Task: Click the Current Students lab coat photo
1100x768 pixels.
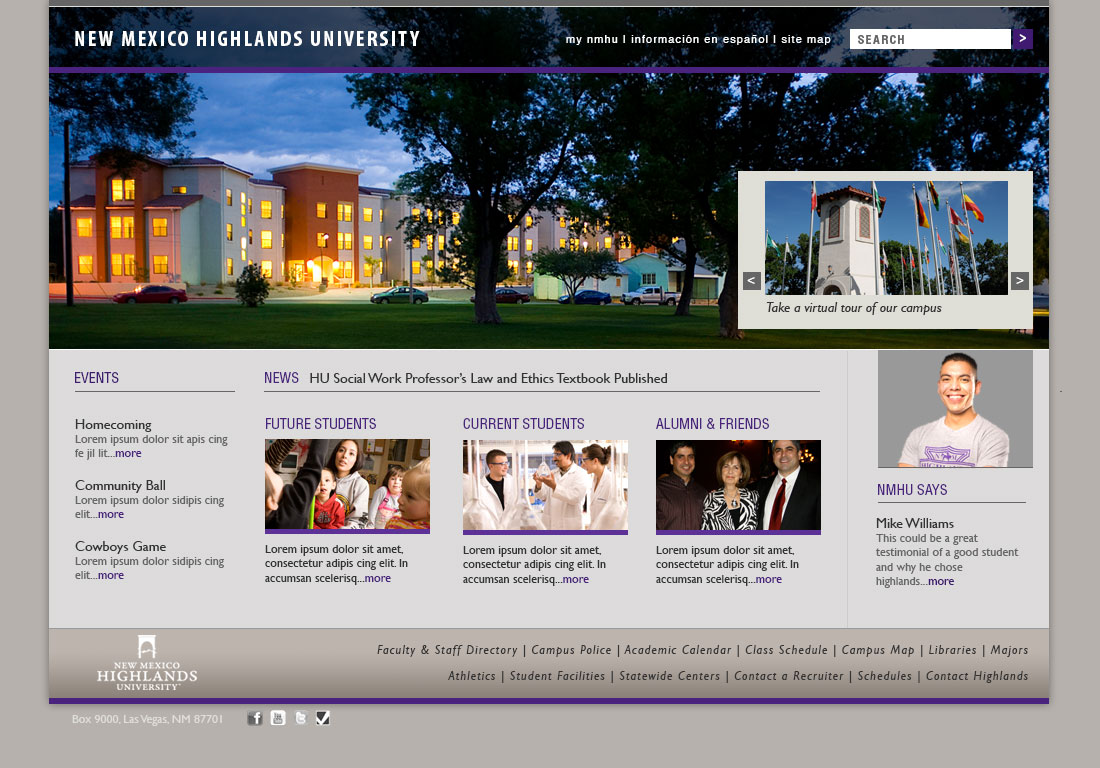Action: coord(545,487)
